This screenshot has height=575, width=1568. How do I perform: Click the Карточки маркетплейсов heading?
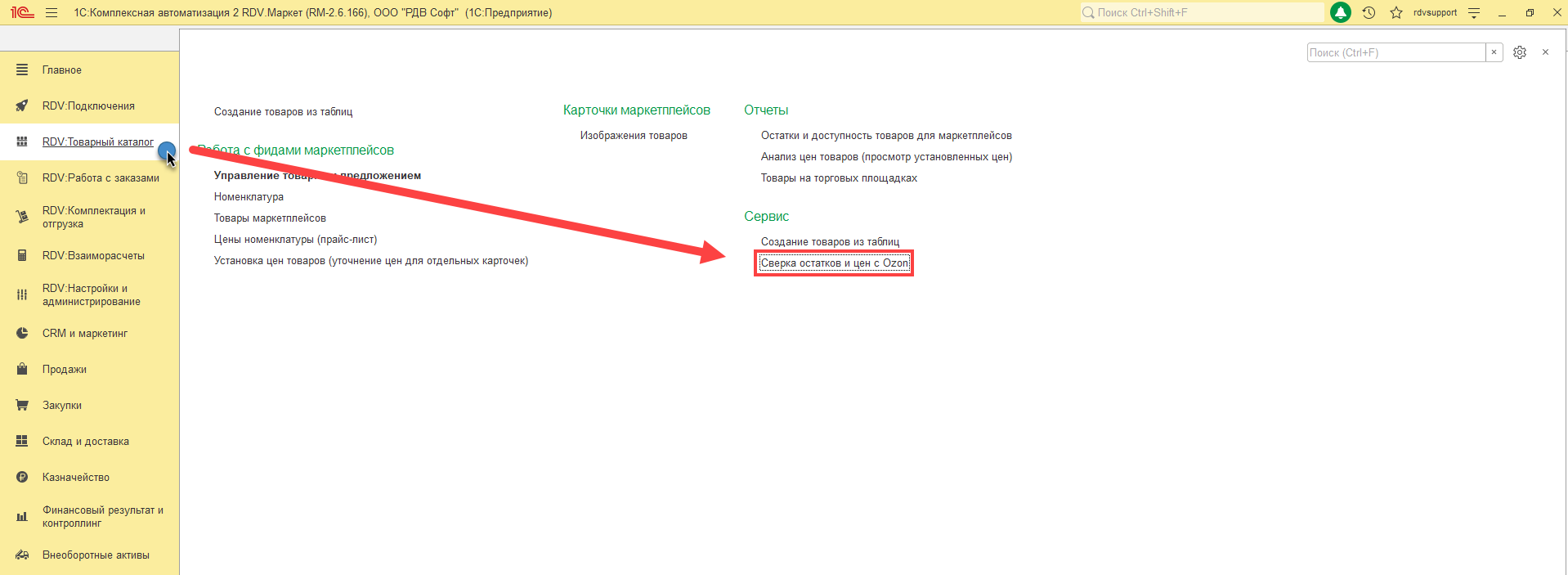(x=637, y=110)
